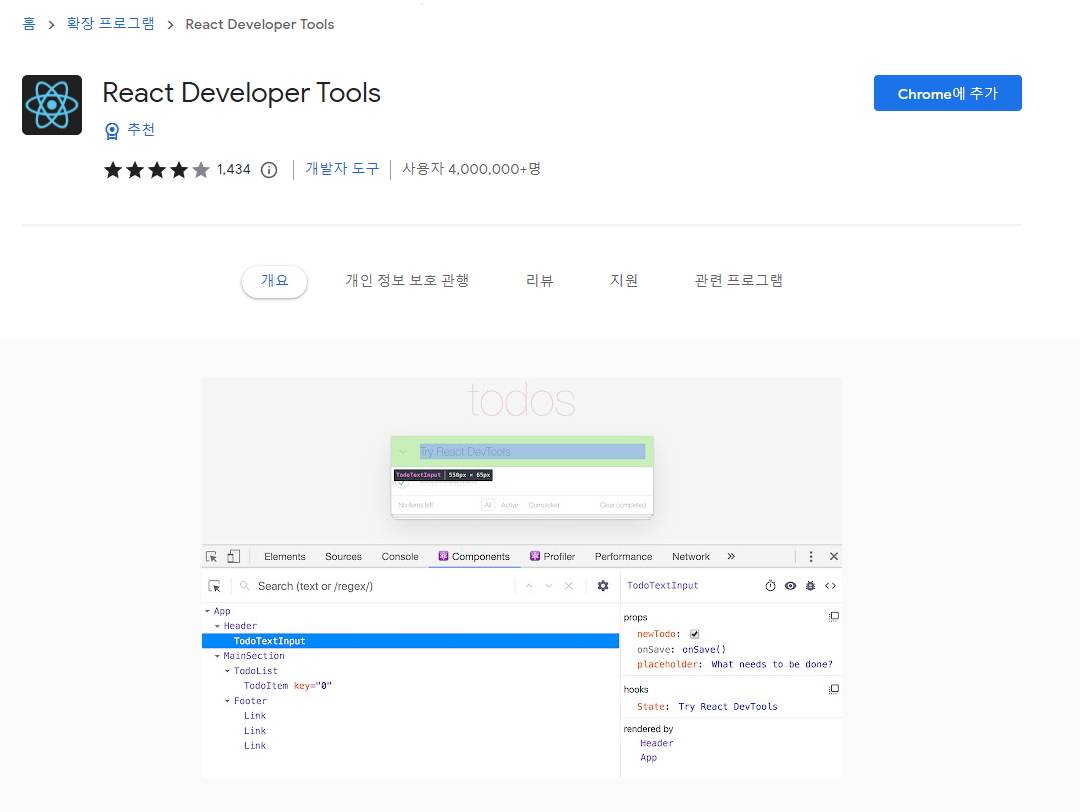Image resolution: width=1080 pixels, height=812 pixels.
Task: Switch to the Profiler tab
Action: coord(552,556)
